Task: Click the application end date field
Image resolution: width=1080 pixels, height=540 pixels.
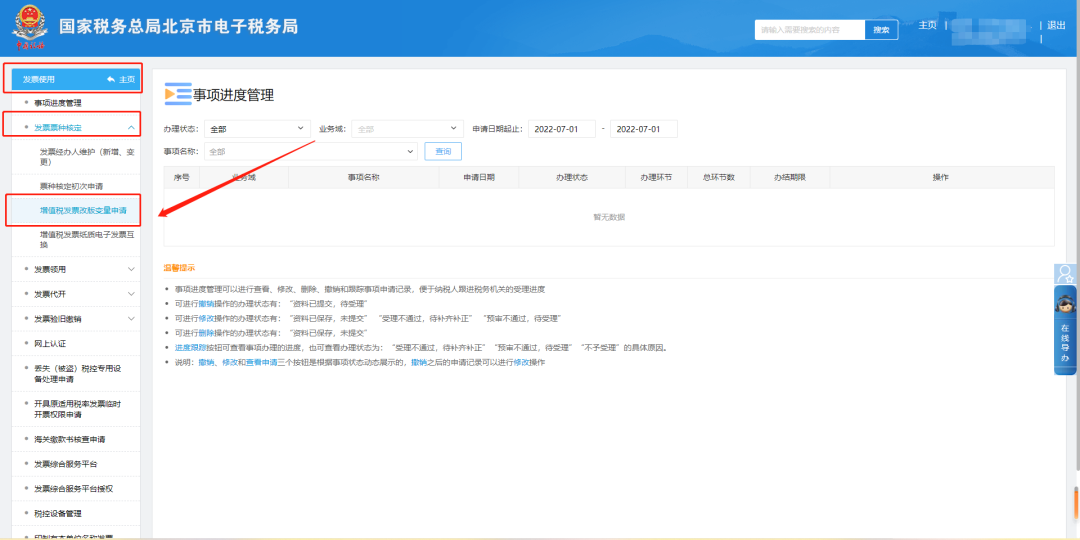Action: [644, 129]
